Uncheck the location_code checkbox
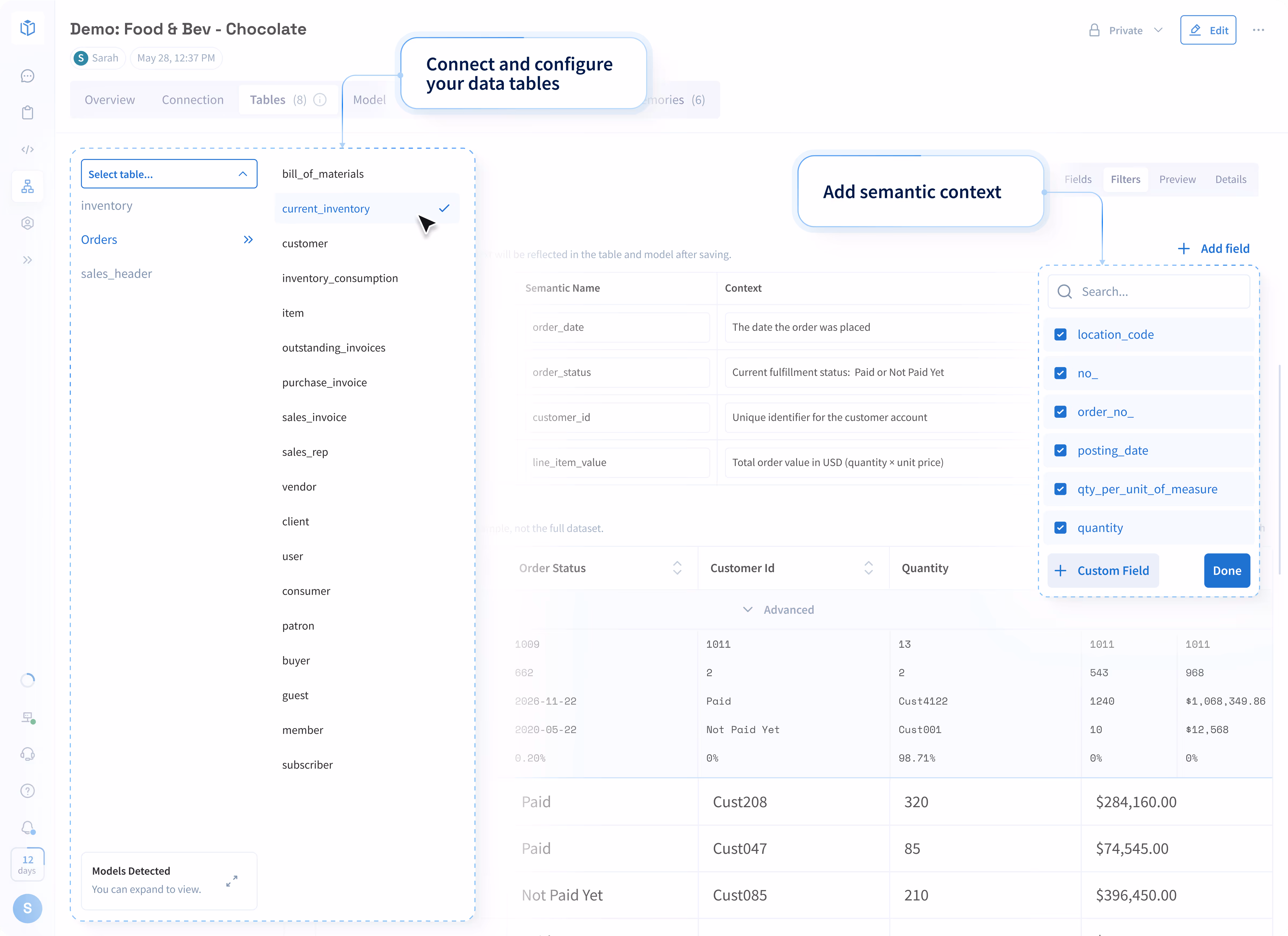1288x936 pixels. point(1060,335)
